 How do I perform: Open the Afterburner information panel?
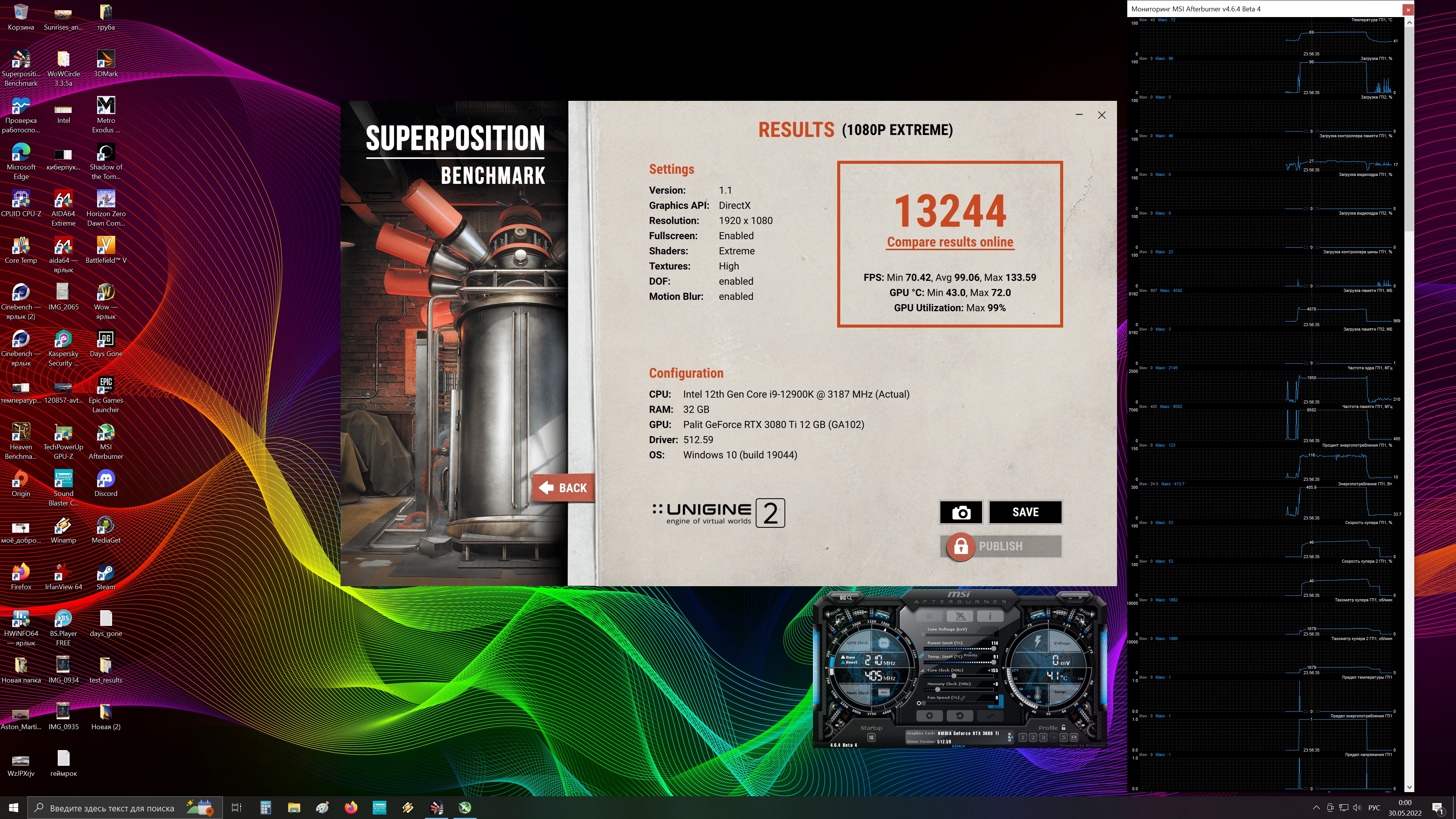tap(990, 616)
